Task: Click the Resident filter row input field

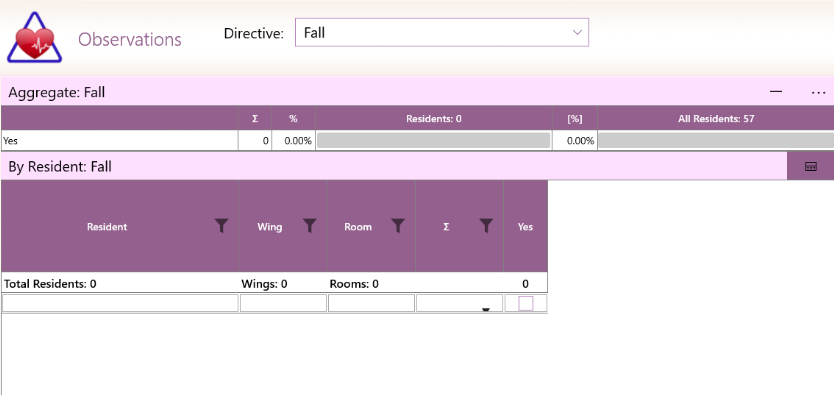Action: pos(120,303)
